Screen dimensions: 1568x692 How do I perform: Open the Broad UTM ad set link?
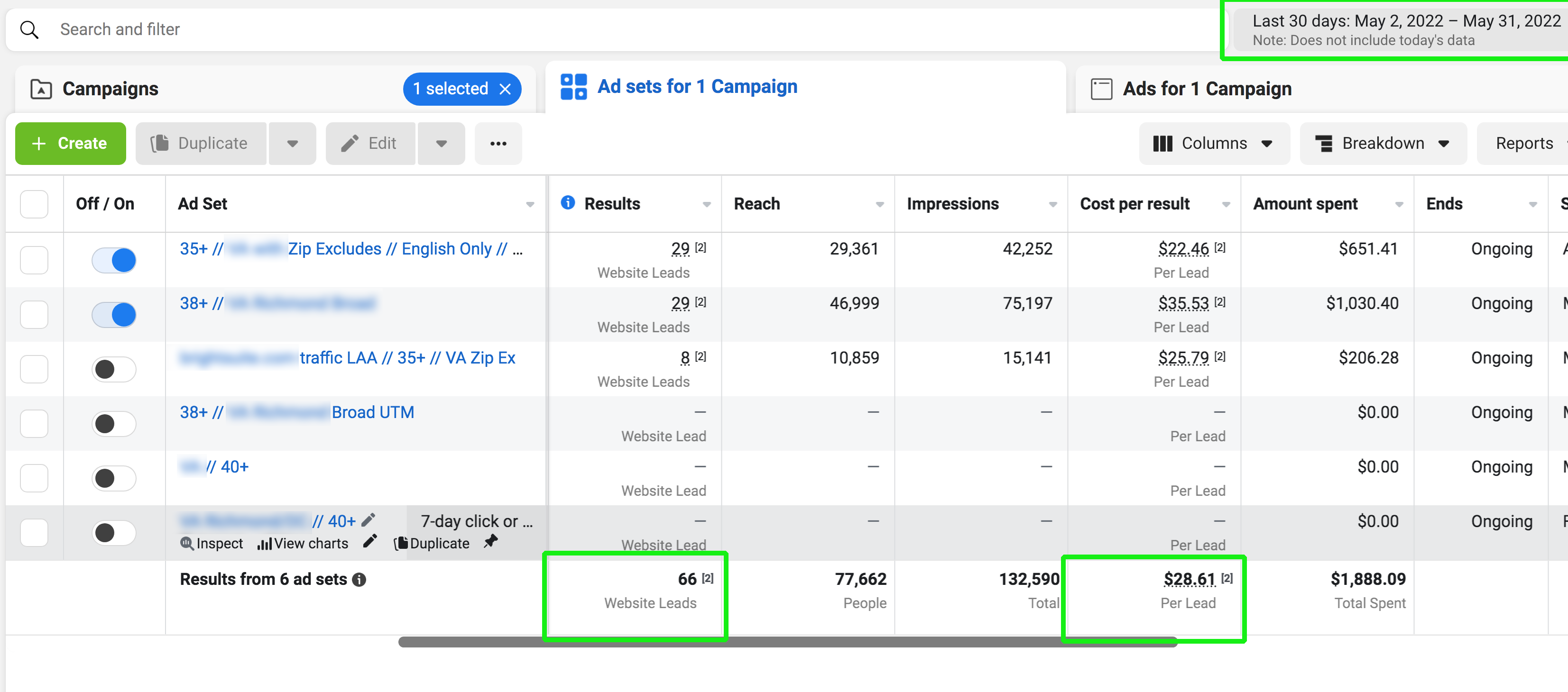click(297, 412)
